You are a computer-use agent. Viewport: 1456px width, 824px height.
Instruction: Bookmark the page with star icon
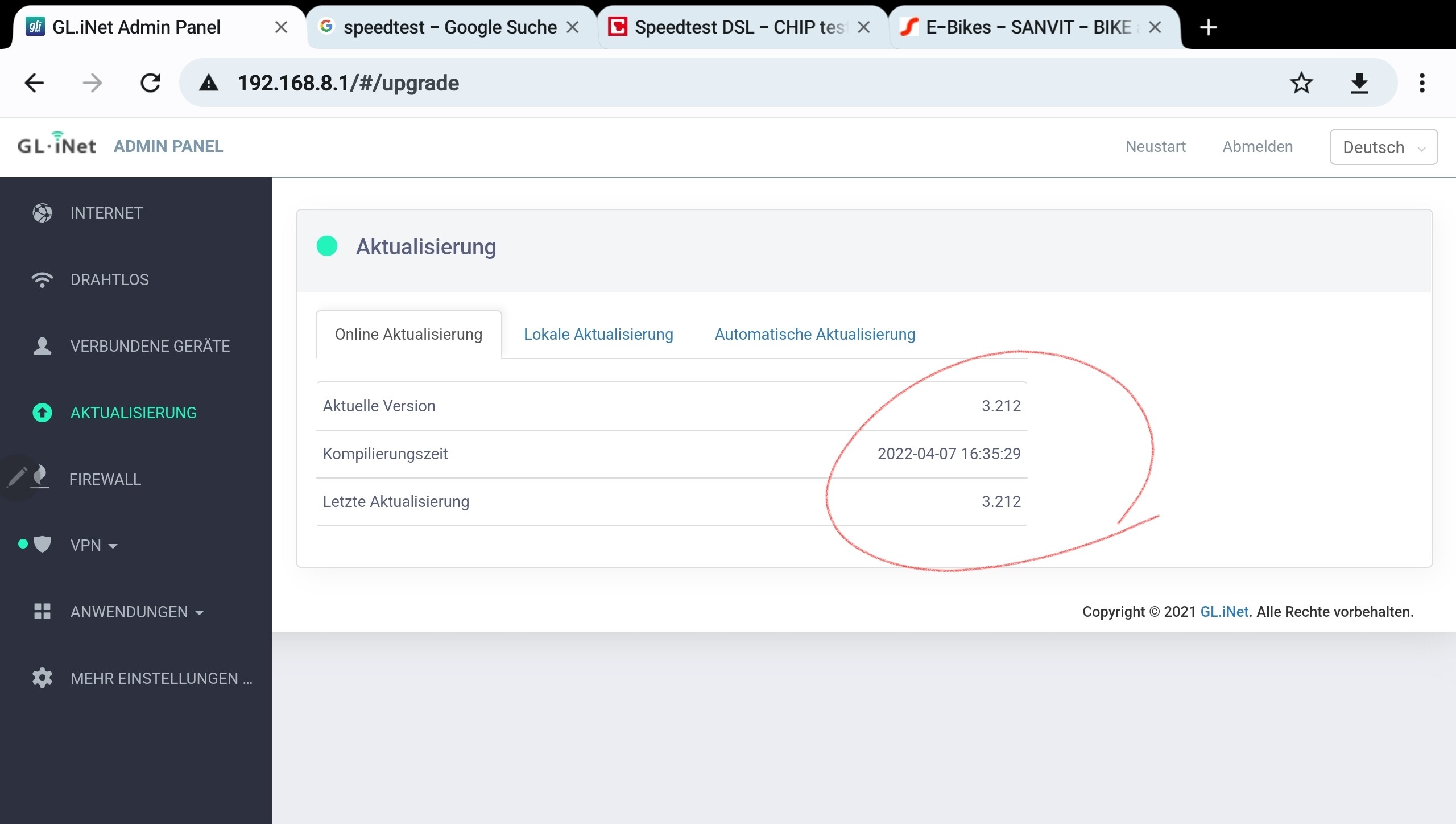tap(1301, 83)
